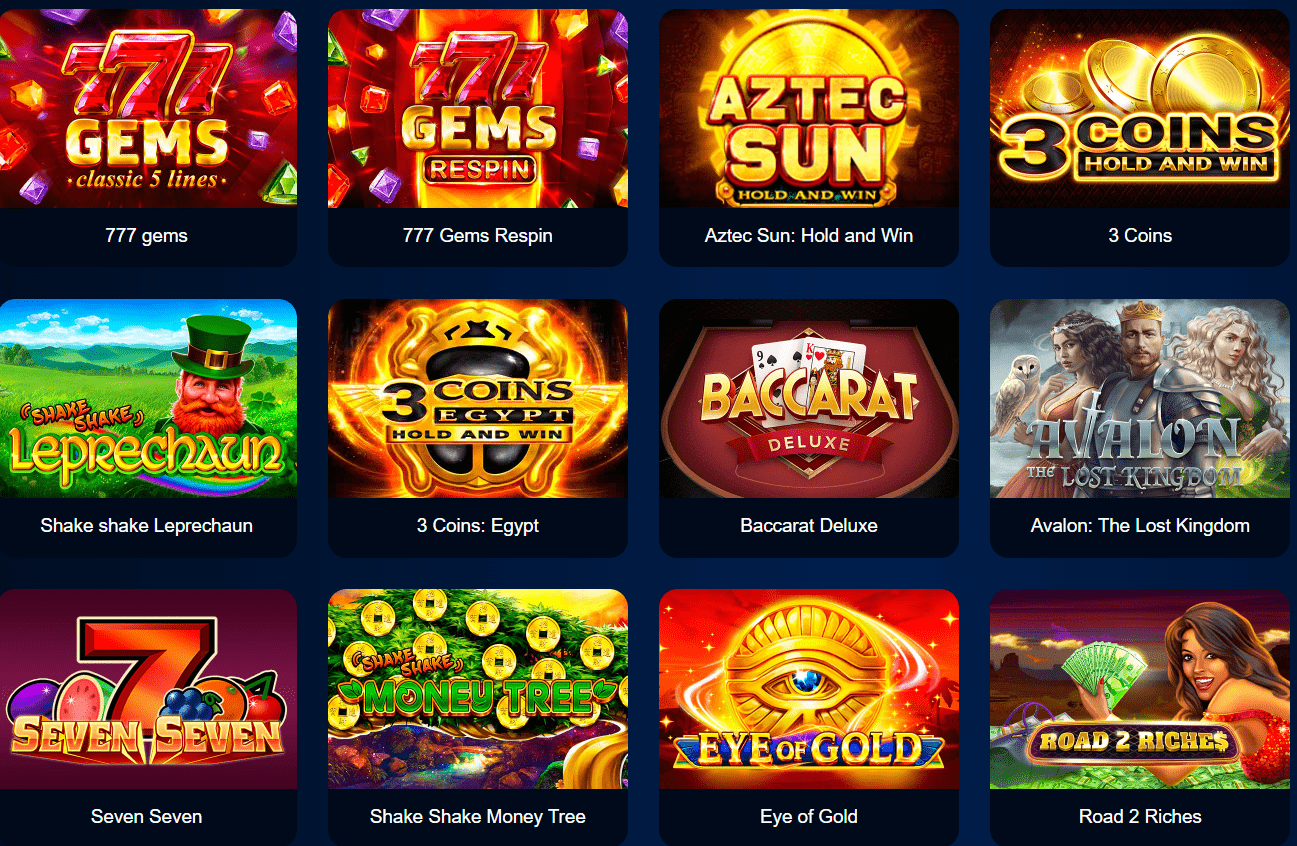1297x846 pixels.
Task: Click the 'Road 2 Riches' caption link
Action: click(1140, 817)
